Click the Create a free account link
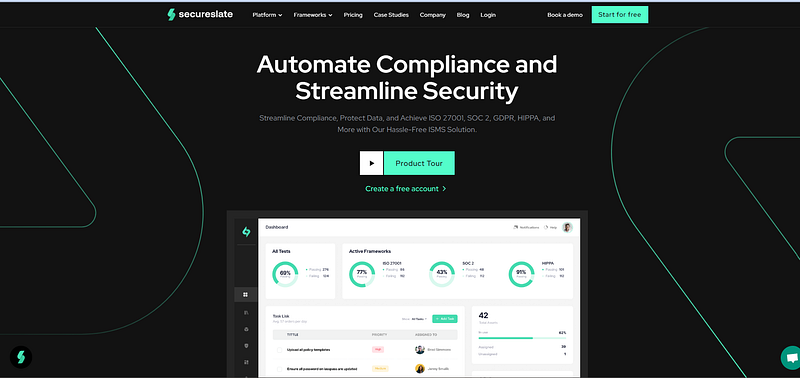800x378 pixels. (x=406, y=189)
